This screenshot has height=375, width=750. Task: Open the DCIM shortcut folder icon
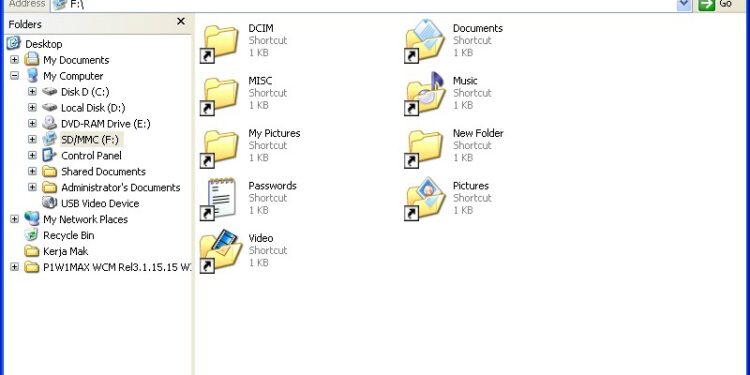pyautogui.click(x=220, y=44)
